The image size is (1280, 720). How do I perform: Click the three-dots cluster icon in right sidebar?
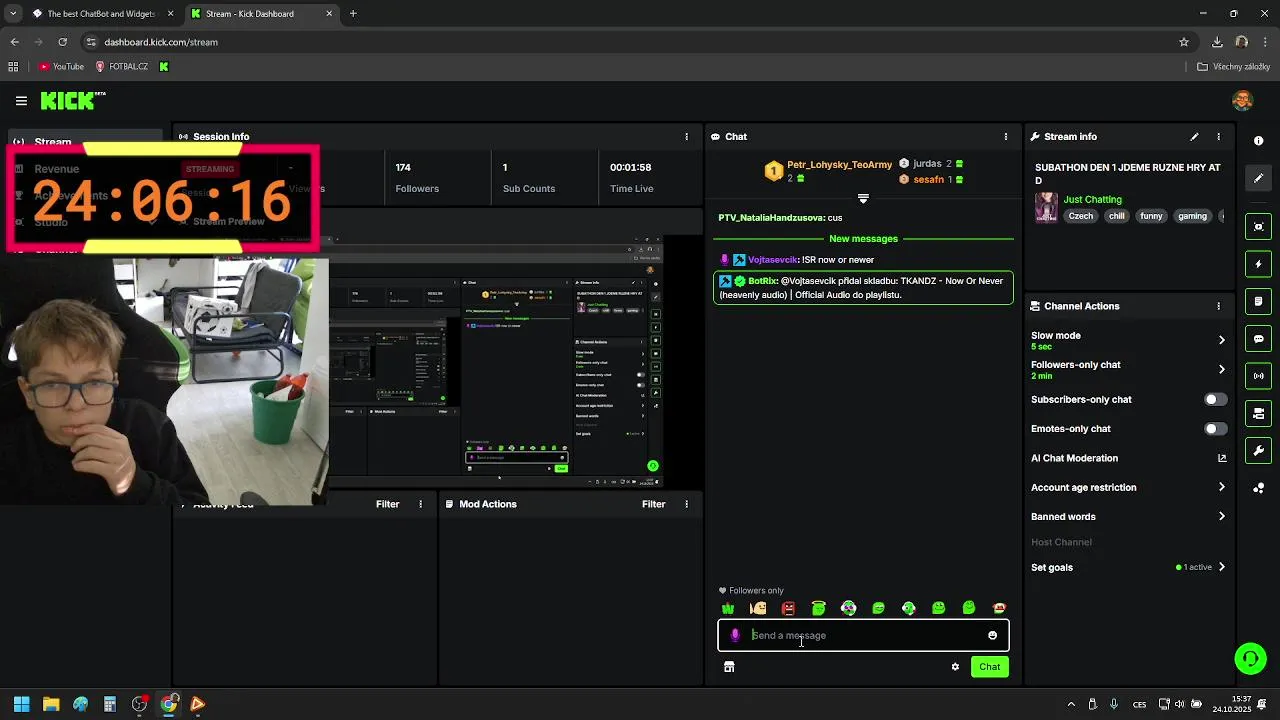tap(1259, 488)
